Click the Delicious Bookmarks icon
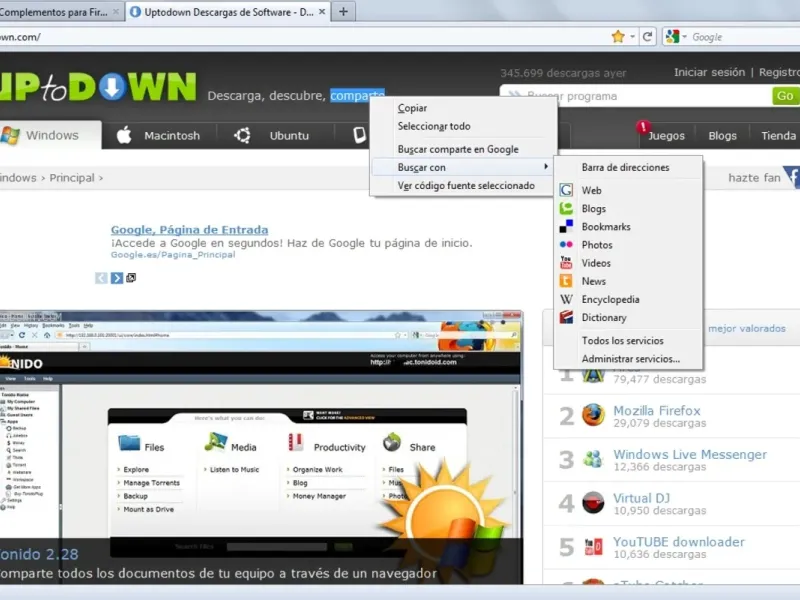 566,227
